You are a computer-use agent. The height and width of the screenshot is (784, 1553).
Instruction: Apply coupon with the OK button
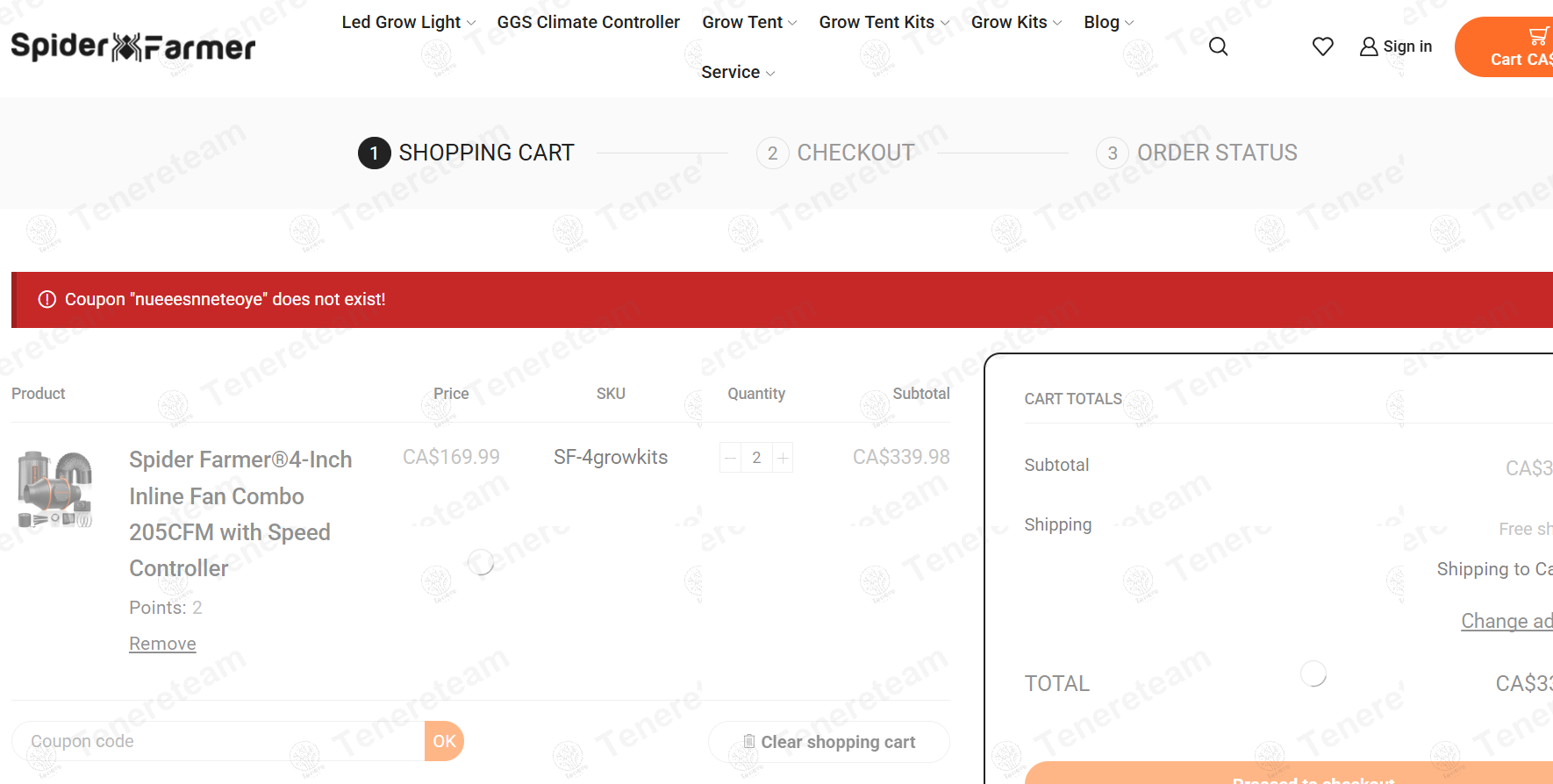click(444, 741)
